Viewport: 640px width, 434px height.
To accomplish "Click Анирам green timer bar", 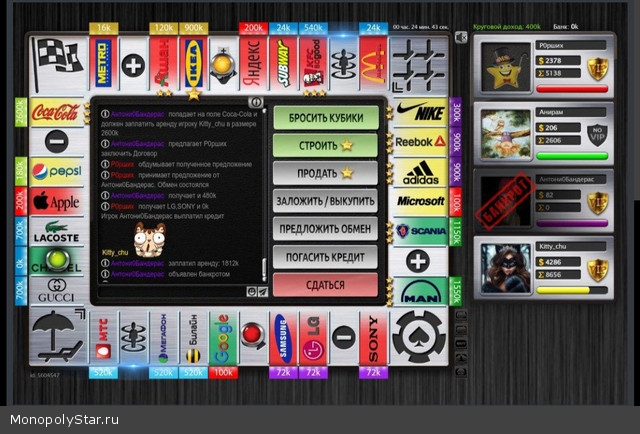I will (x=572, y=156).
